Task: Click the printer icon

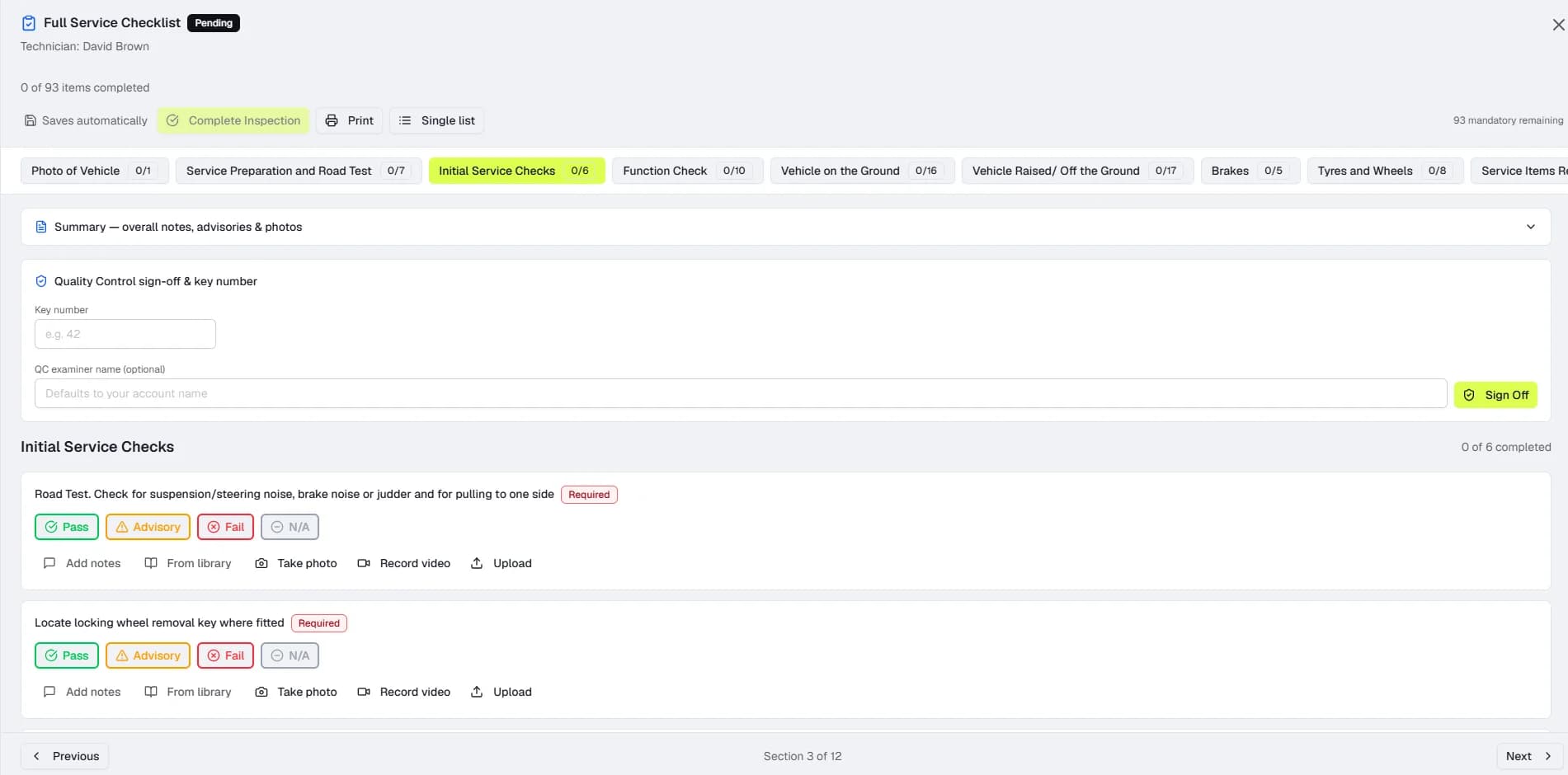Action: pyautogui.click(x=332, y=120)
